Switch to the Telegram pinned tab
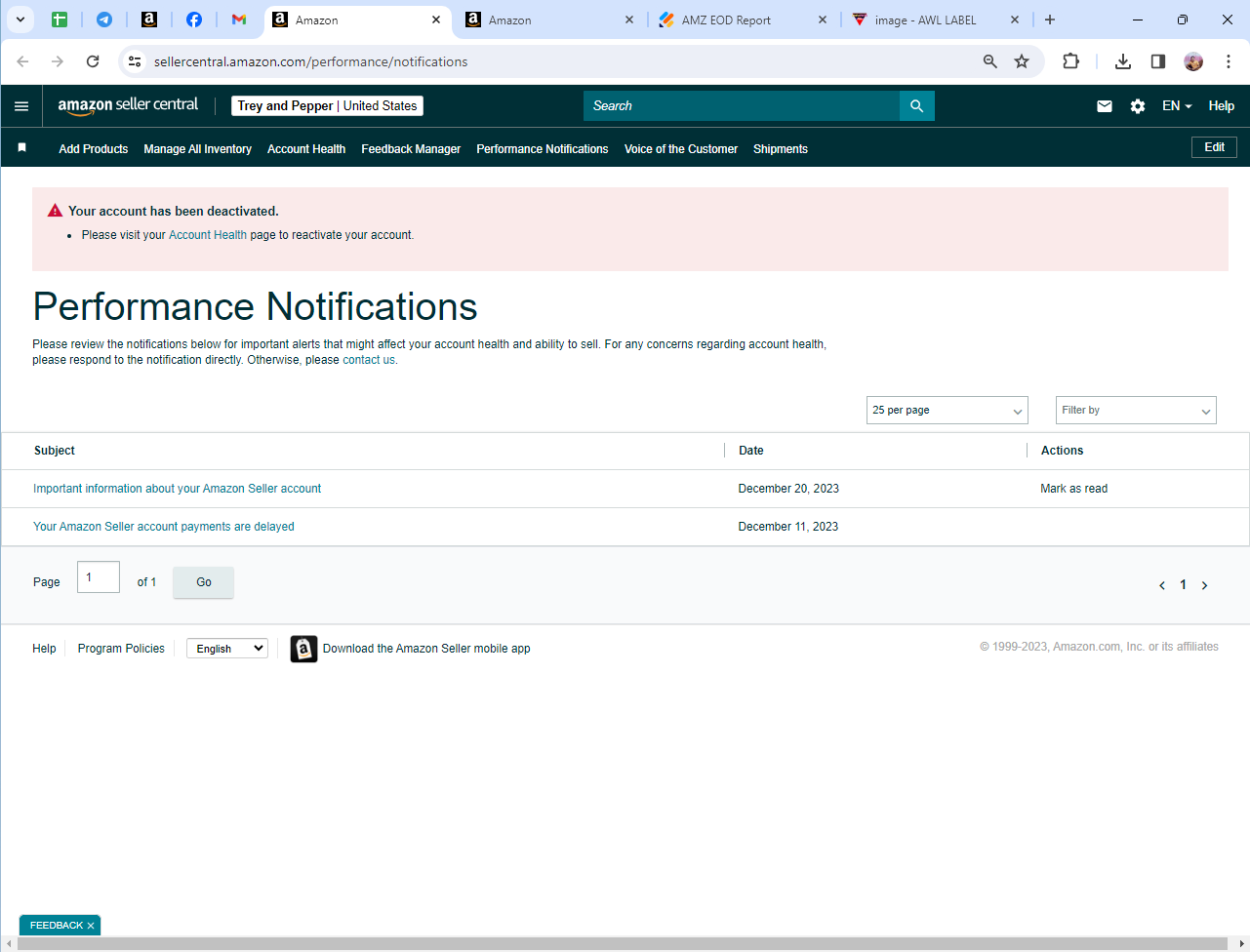Viewport: 1250px width, 952px height. tap(104, 20)
